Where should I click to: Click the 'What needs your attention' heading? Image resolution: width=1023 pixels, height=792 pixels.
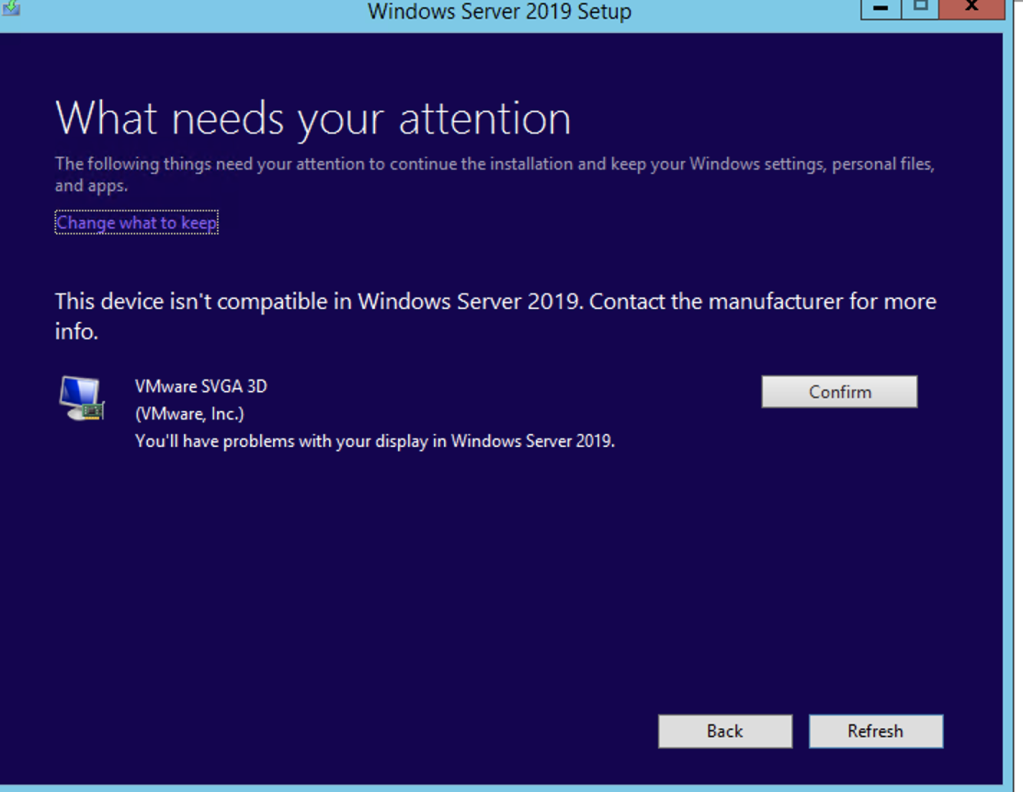pyautogui.click(x=313, y=119)
